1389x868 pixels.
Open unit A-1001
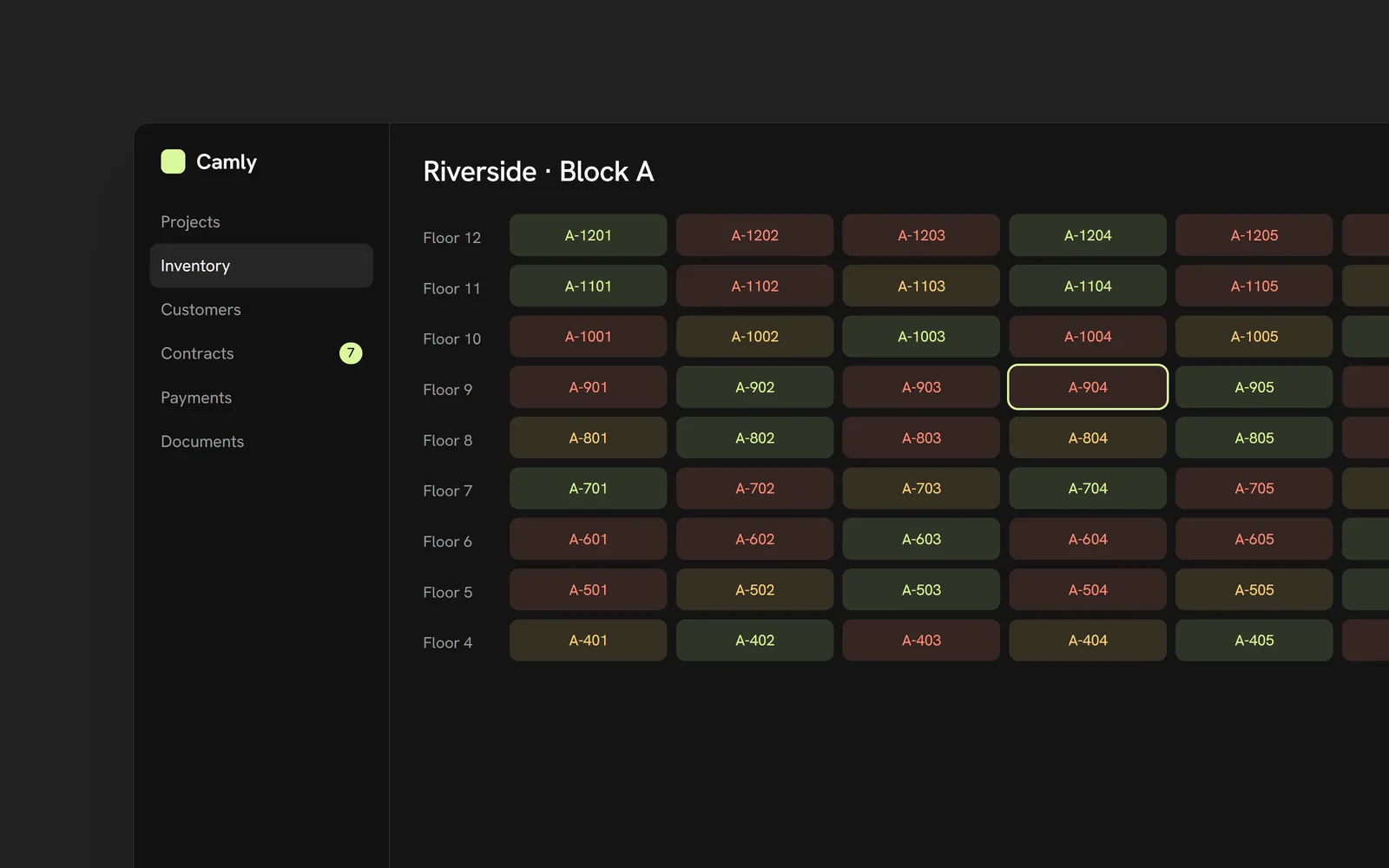[589, 336]
